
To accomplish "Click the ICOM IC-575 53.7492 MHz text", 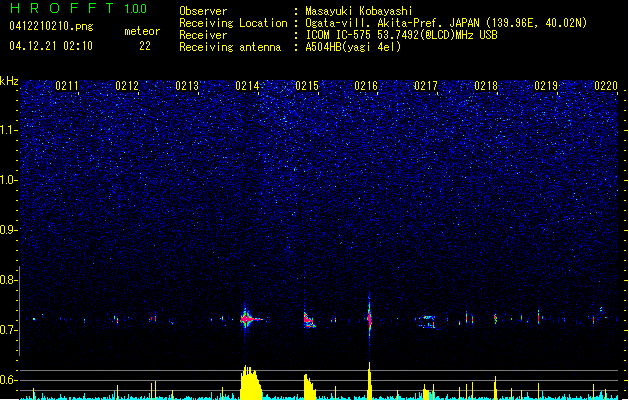I will click(x=402, y=35).
